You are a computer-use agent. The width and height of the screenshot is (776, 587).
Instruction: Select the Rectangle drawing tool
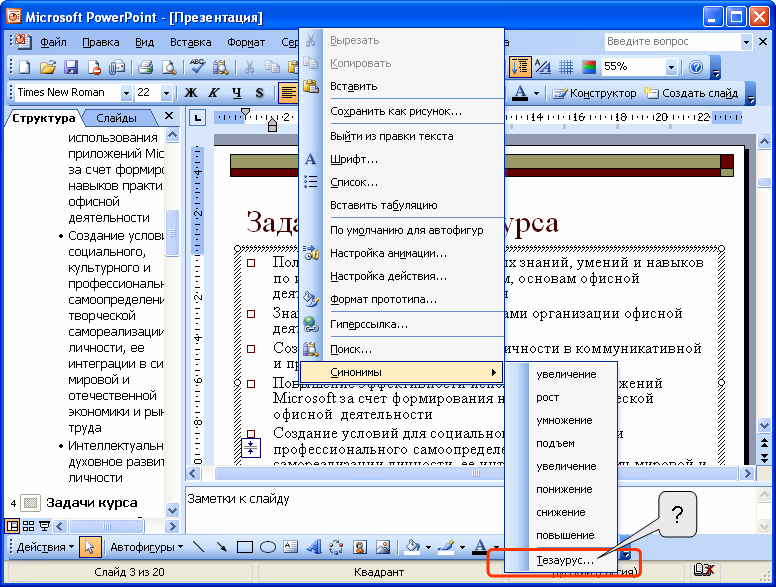[x=244, y=547]
